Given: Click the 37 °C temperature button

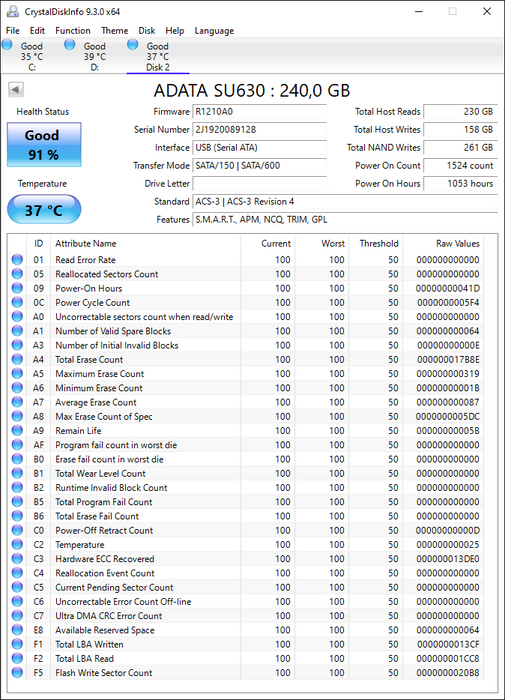Looking at the screenshot, I should (44, 209).
